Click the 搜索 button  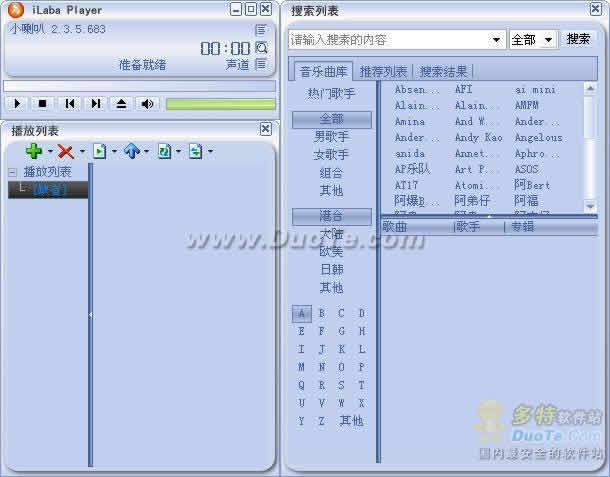(579, 39)
